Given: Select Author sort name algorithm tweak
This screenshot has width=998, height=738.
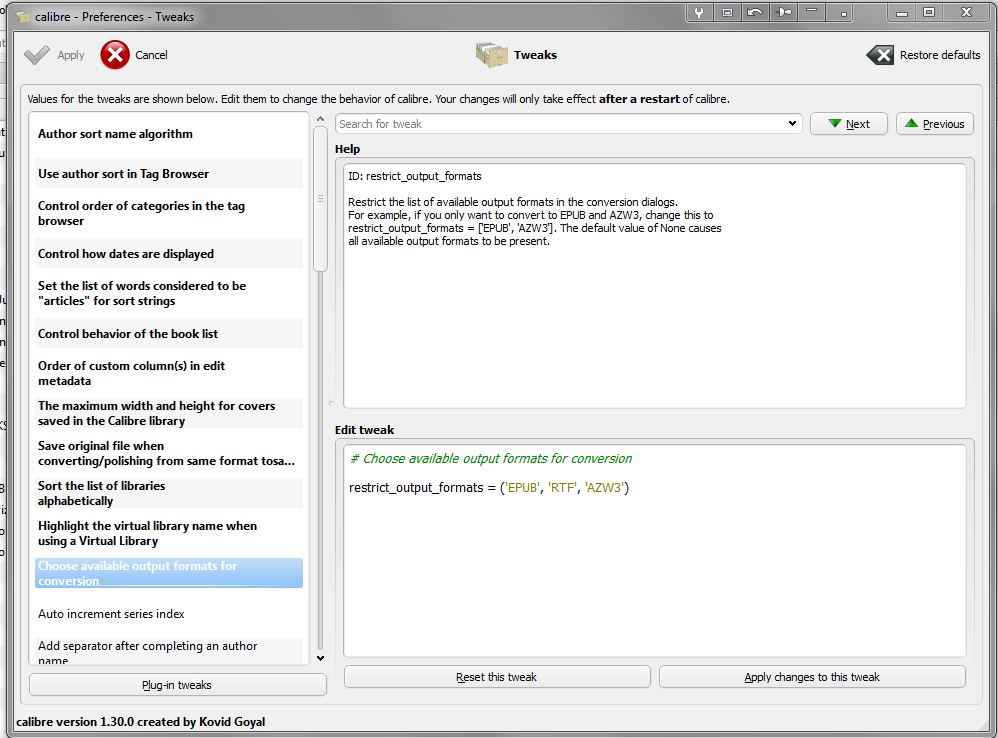Looking at the screenshot, I should (169, 134).
